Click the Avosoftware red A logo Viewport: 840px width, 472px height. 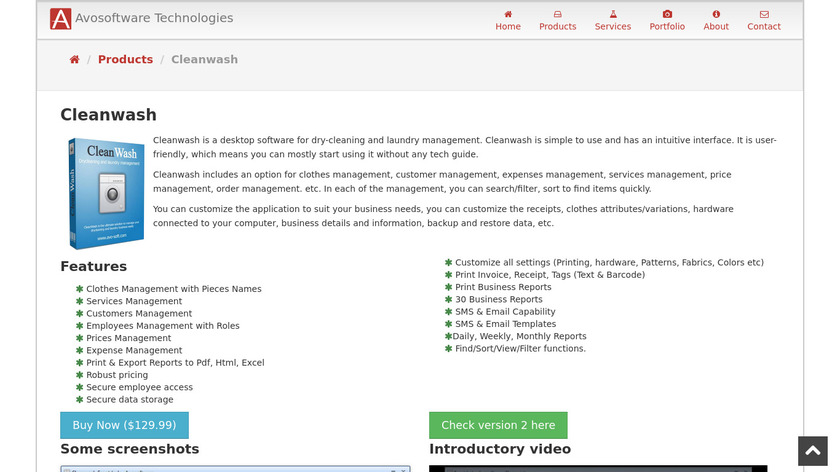[x=61, y=19]
